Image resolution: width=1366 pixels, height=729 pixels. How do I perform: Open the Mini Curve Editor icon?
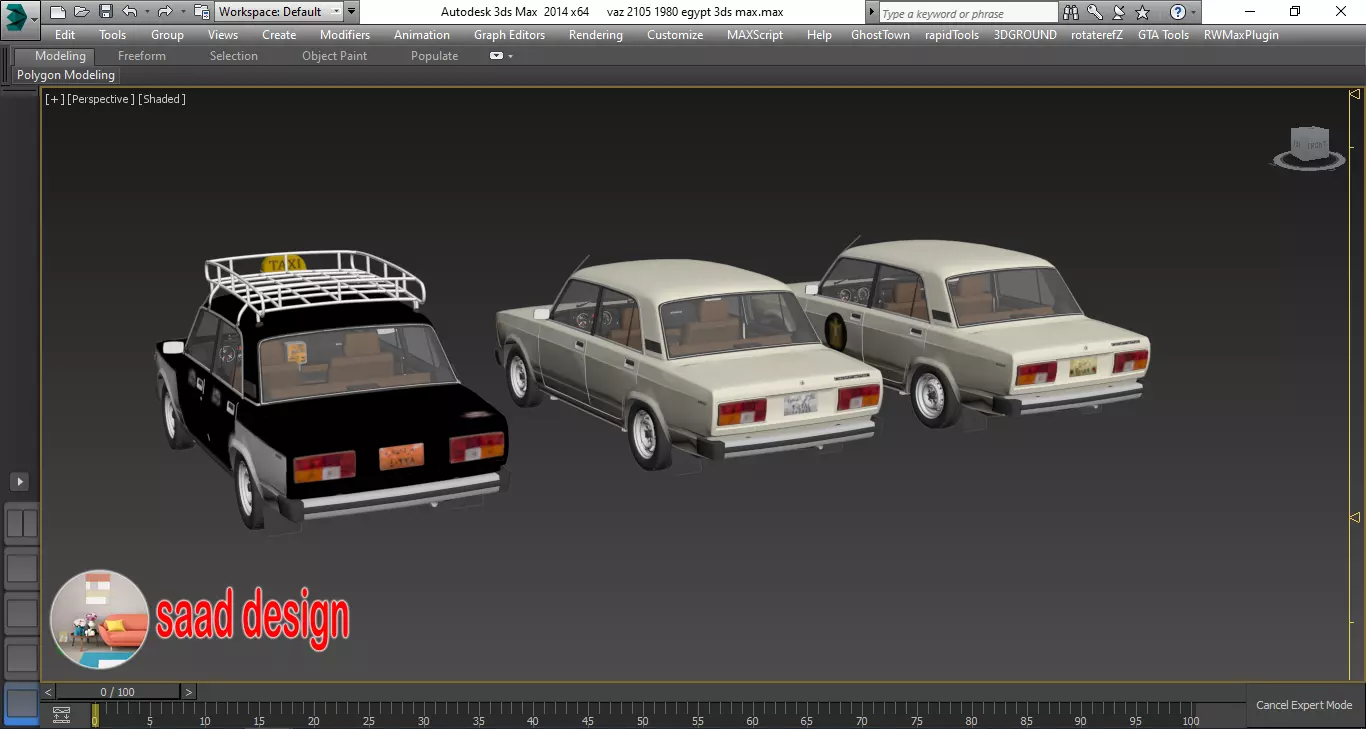point(61,714)
